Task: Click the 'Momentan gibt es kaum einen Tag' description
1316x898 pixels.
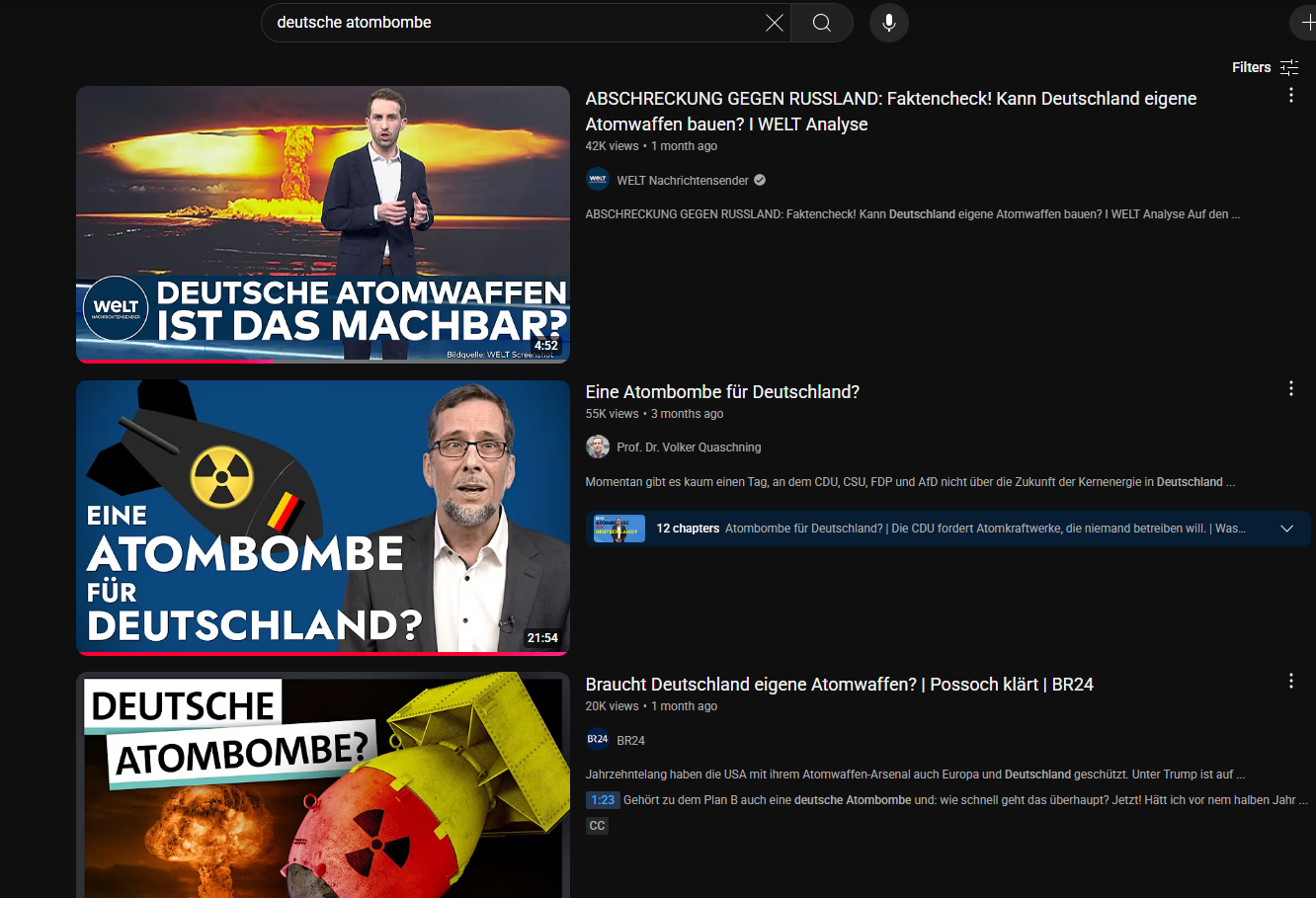Action: [x=910, y=482]
